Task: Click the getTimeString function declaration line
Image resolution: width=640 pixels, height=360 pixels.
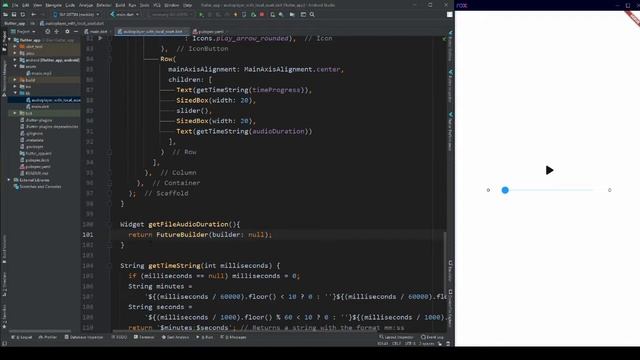Action: (x=200, y=266)
